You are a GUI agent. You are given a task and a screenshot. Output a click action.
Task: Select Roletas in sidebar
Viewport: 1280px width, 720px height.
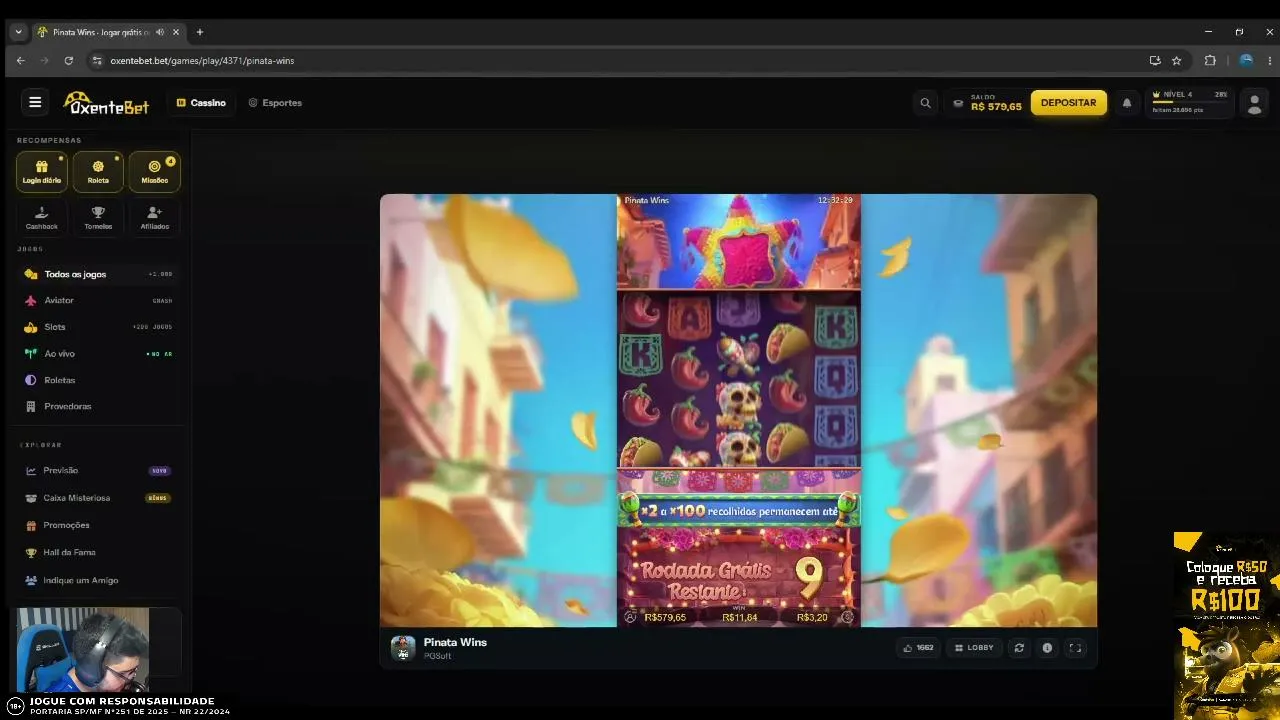coord(98,380)
